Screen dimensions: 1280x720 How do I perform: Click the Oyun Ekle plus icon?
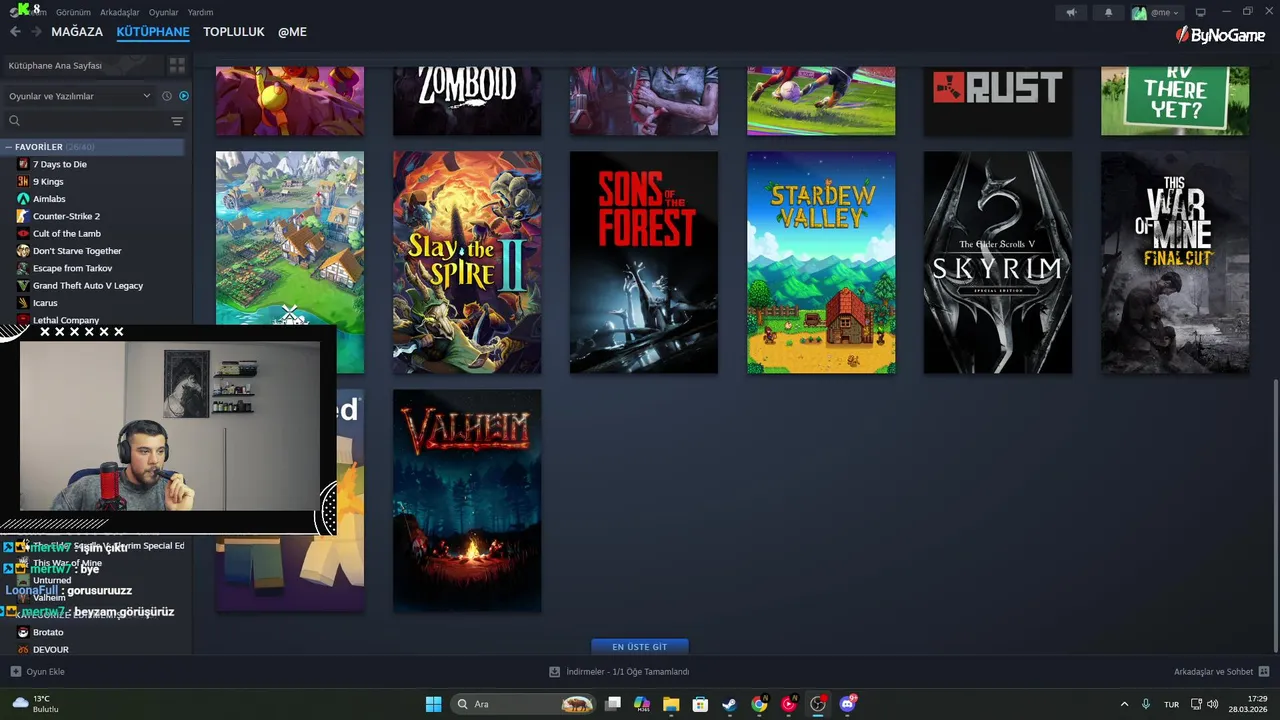click(15, 672)
